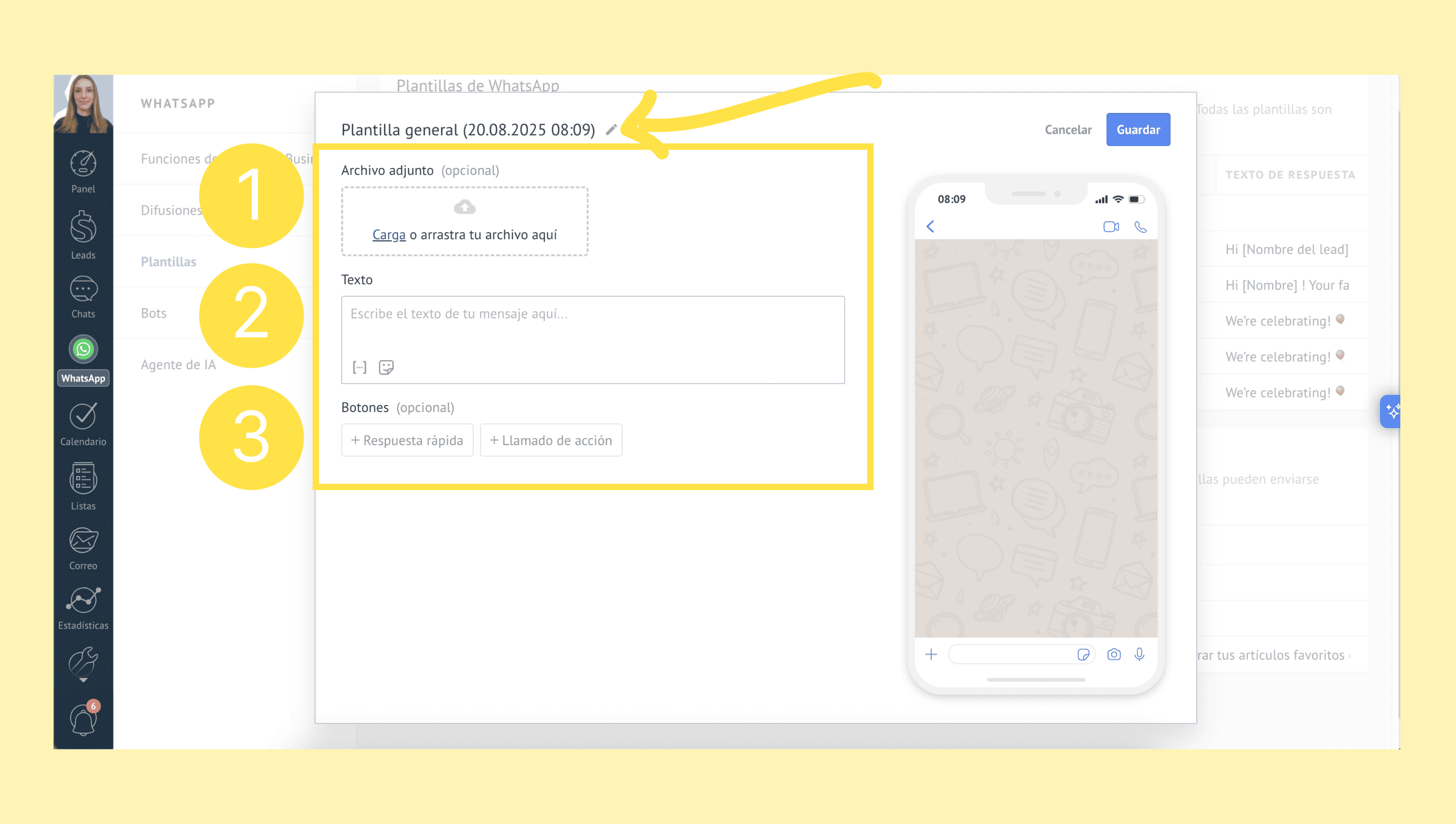The height and width of the screenshot is (824, 1456).
Task: Click the Carga upload link
Action: tap(389, 235)
